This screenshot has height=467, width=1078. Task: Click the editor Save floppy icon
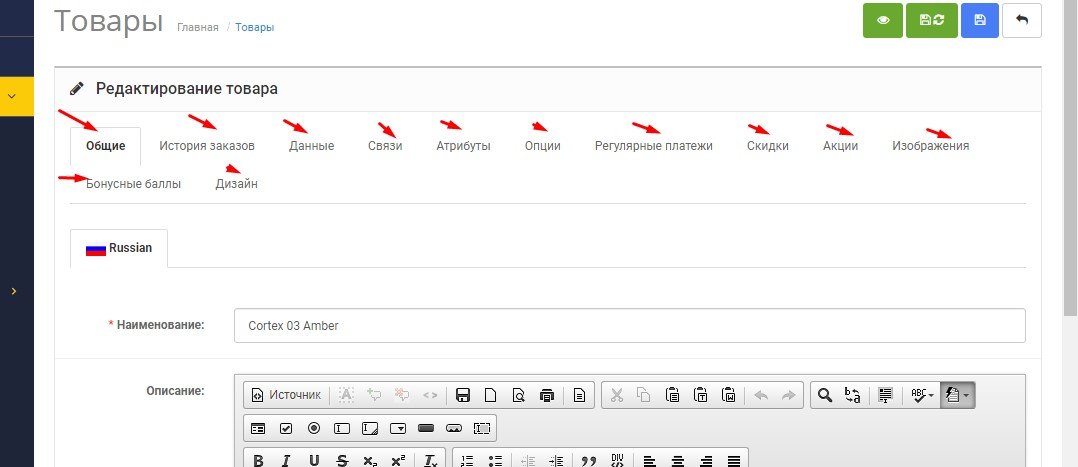tap(463, 395)
